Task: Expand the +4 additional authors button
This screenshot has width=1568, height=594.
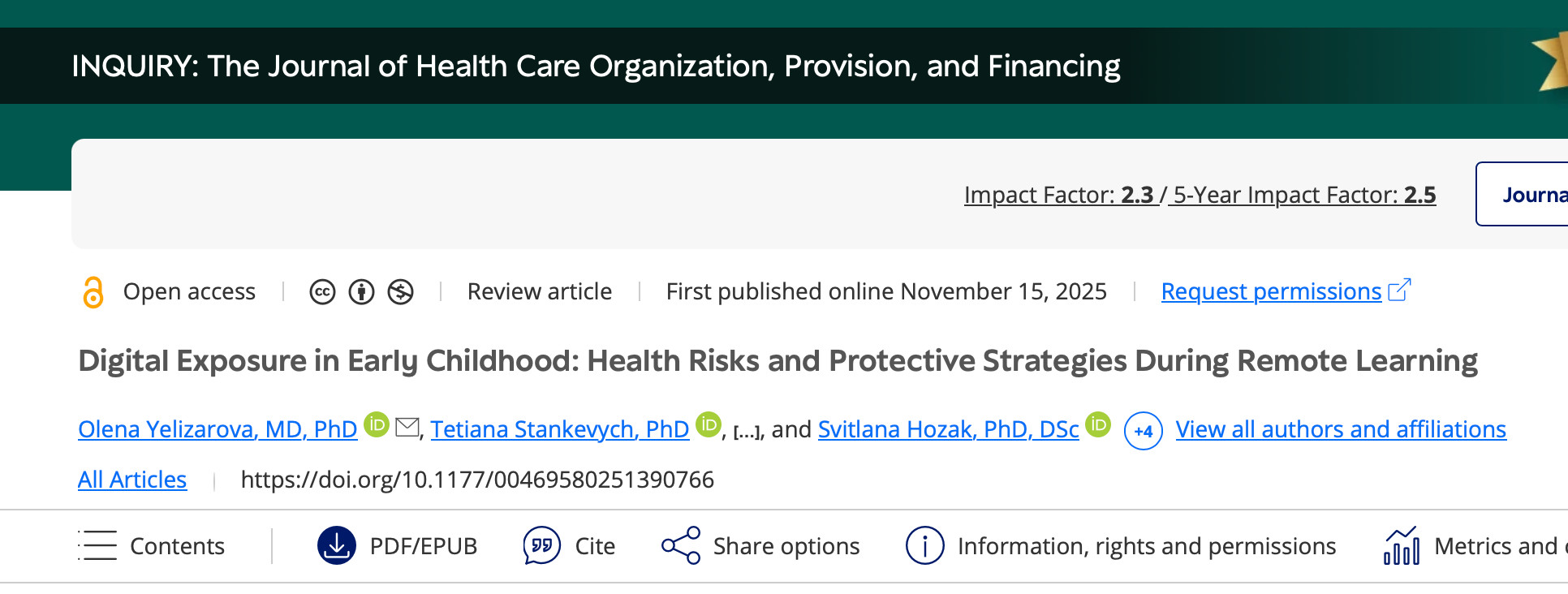Action: tap(1143, 431)
